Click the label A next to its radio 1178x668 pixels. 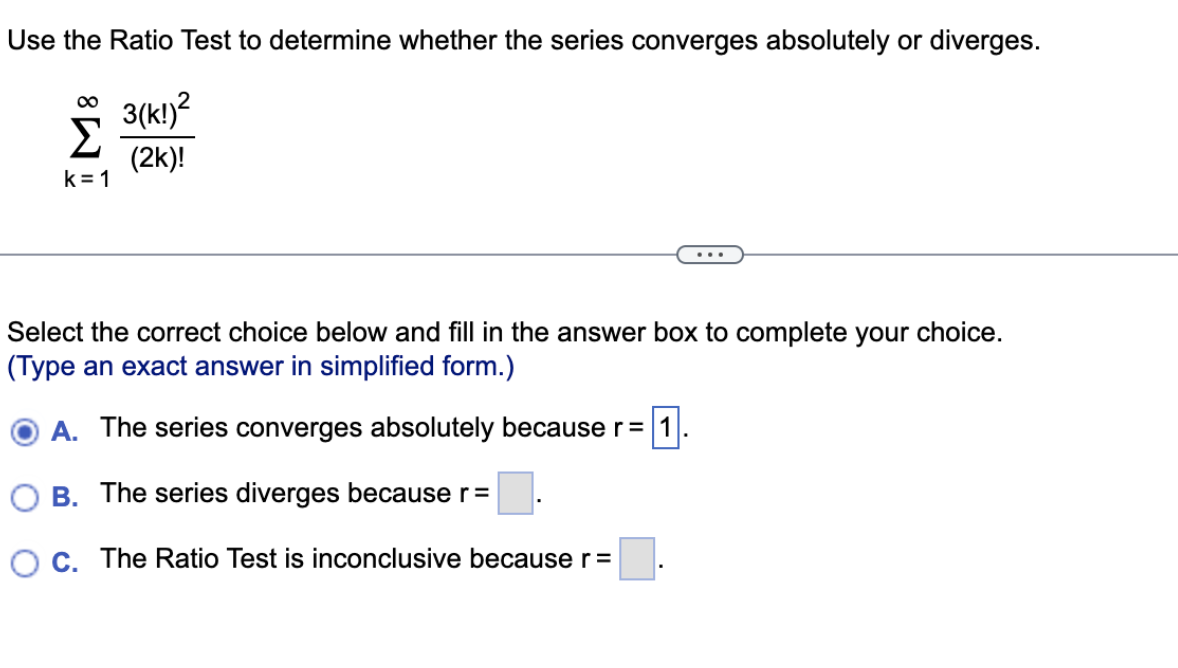[63, 428]
